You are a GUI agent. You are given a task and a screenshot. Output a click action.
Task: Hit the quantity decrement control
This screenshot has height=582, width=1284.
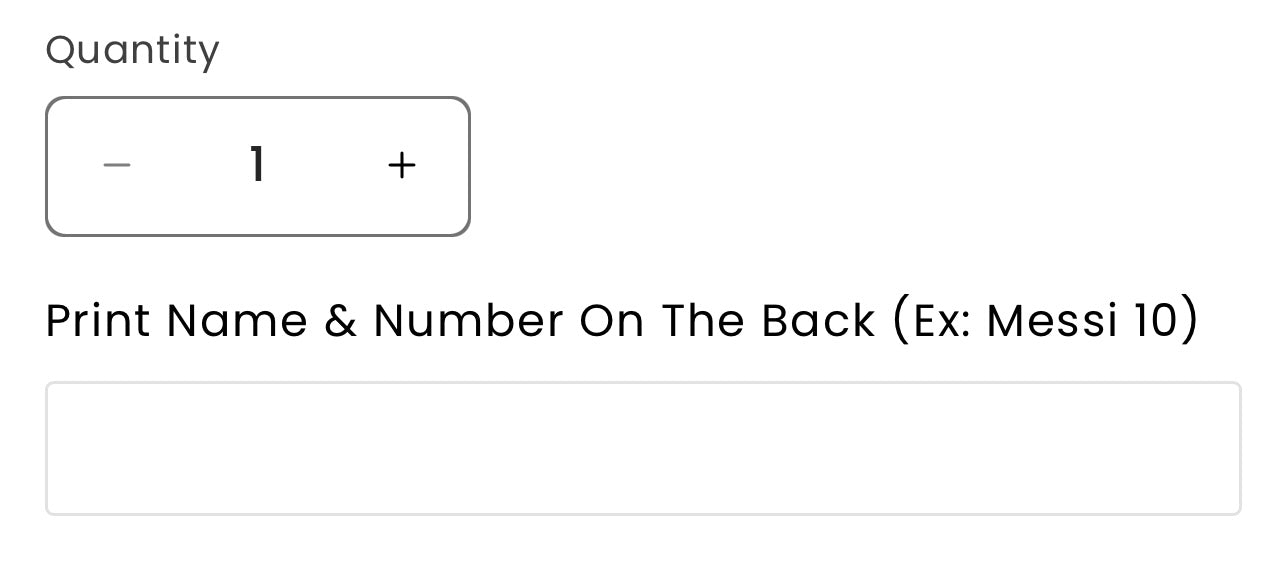(117, 165)
